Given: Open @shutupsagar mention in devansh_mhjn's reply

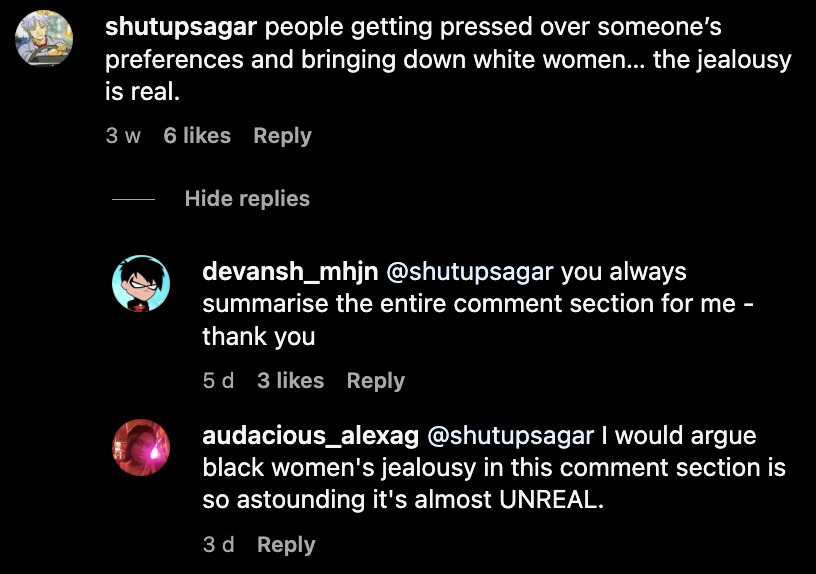Looking at the screenshot, I should (469, 272).
